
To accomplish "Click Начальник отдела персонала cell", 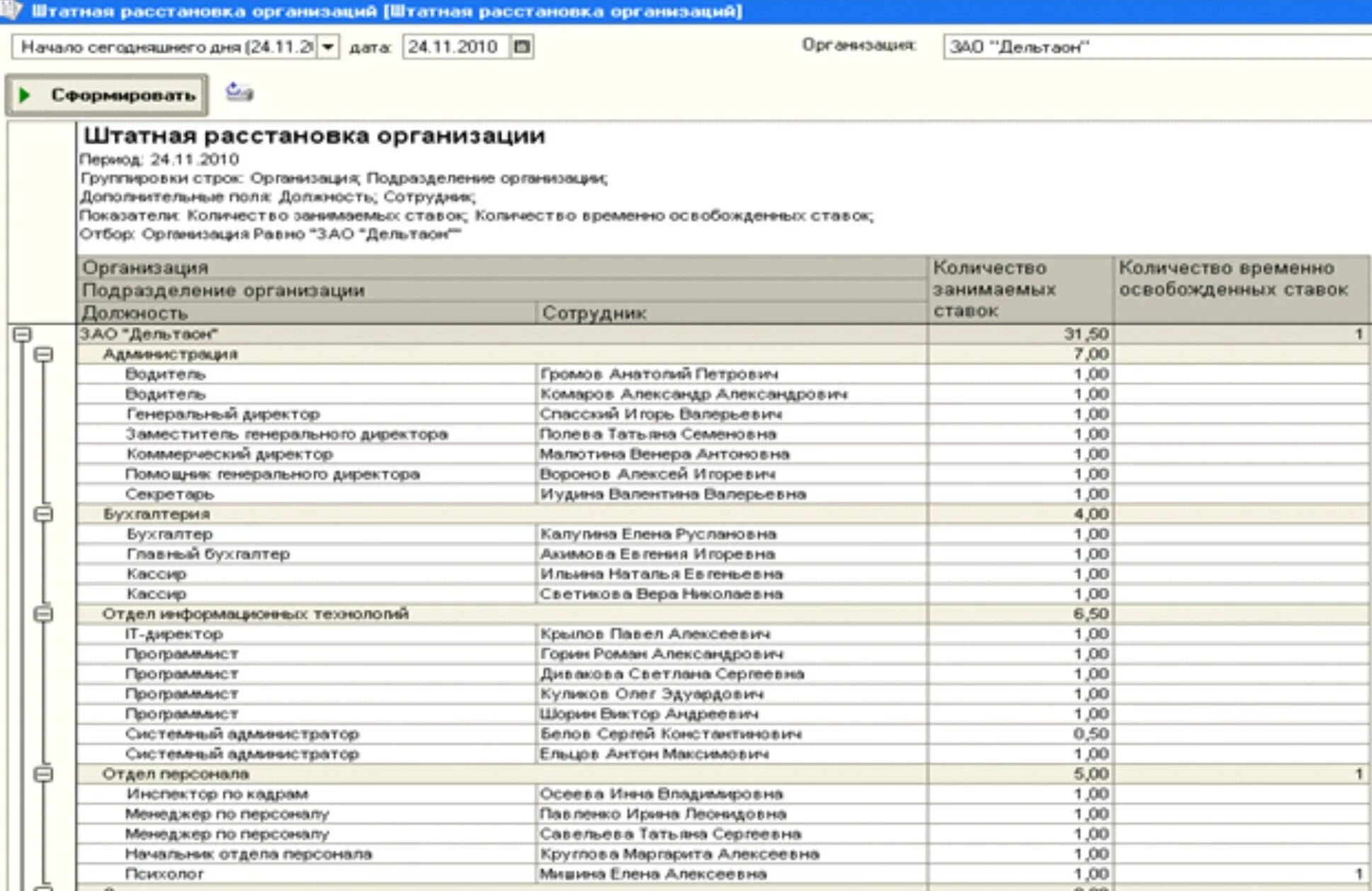I will pyautogui.click(x=306, y=853).
